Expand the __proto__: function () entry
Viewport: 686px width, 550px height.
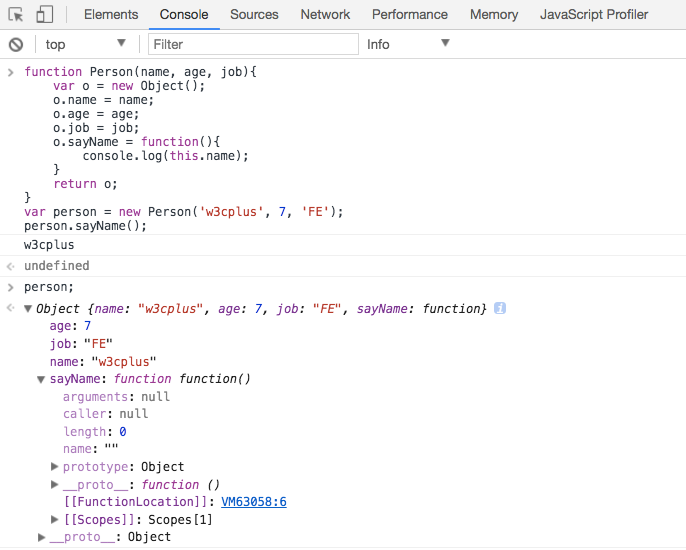pyautogui.click(x=55, y=484)
